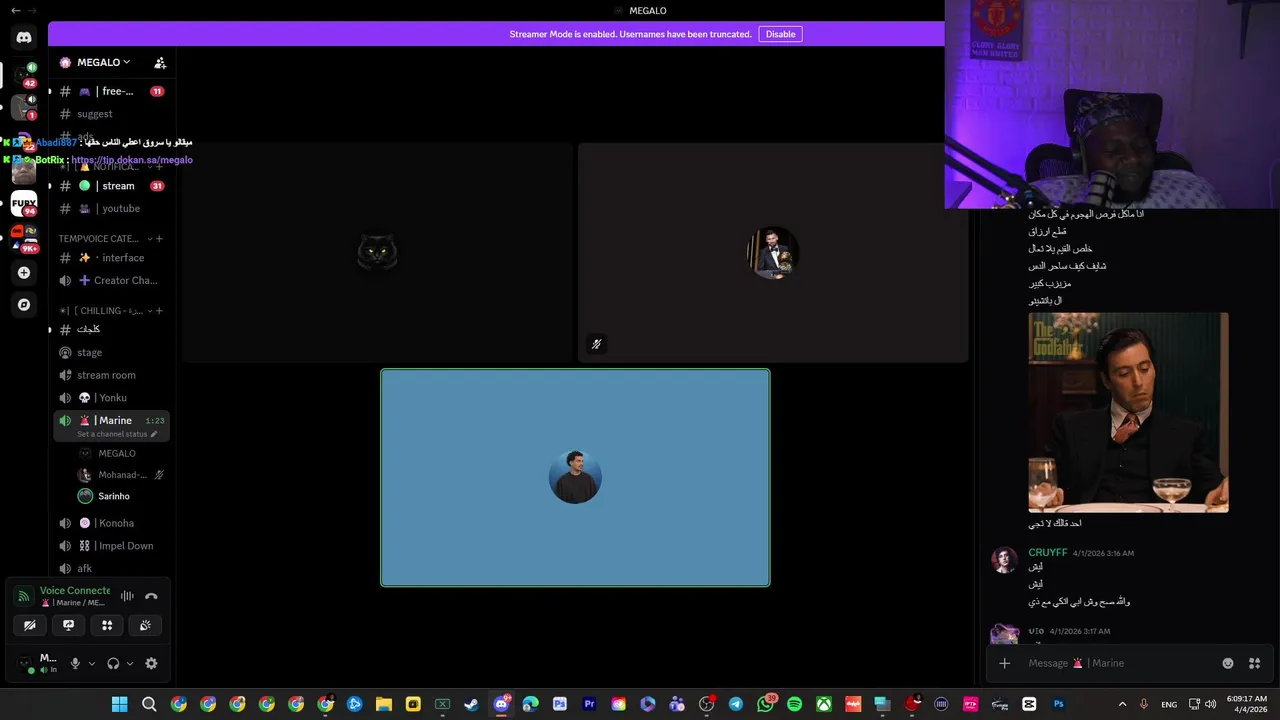This screenshot has height=720, width=1280.
Task: Open User Settings gear icon
Action: tap(151, 663)
